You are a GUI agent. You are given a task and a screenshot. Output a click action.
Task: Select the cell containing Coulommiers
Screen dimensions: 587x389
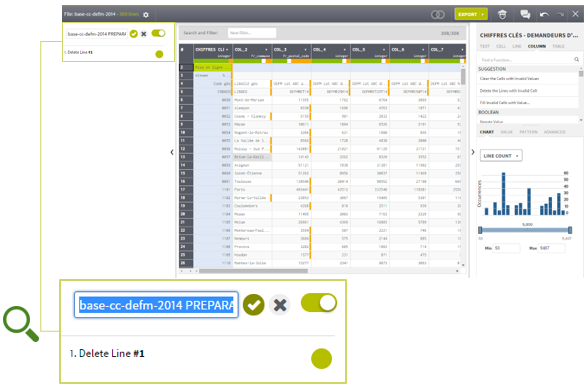click(252, 206)
